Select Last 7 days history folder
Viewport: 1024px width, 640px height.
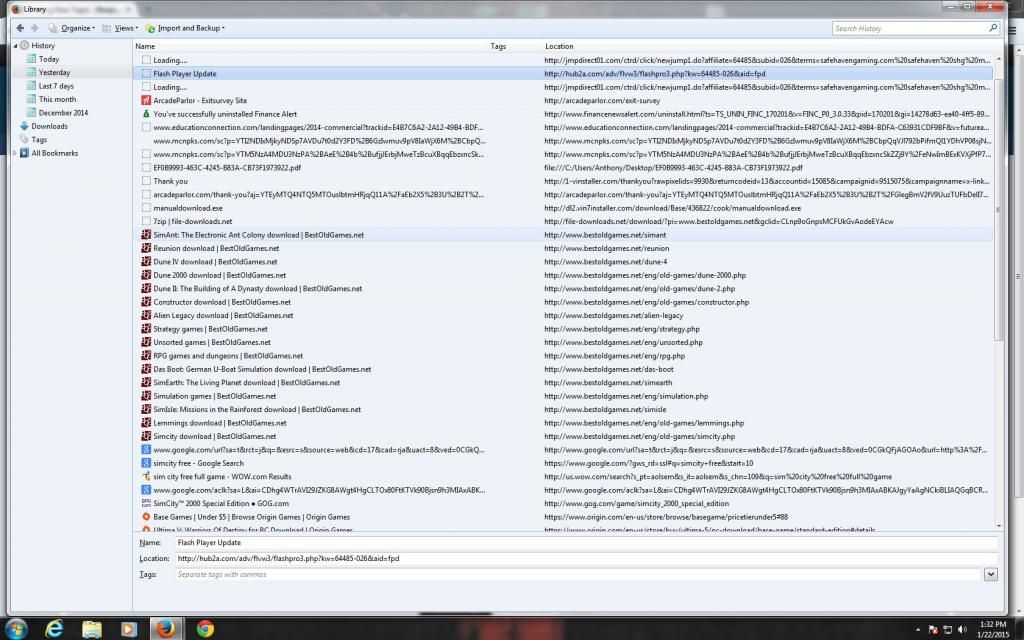click(56, 86)
